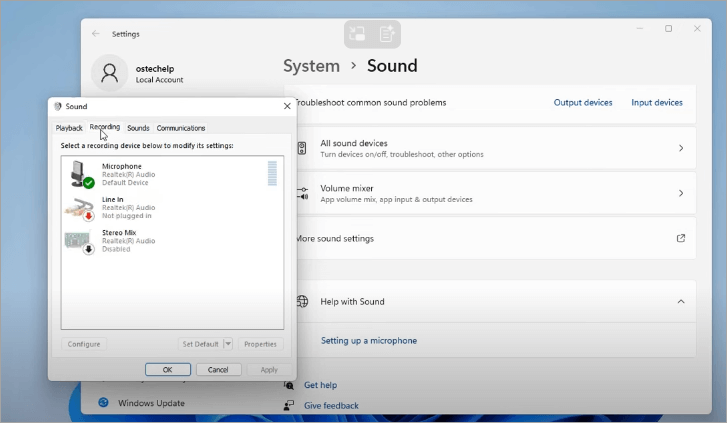727x423 pixels.
Task: Click the Volume mixer slider icon
Action: (303, 193)
